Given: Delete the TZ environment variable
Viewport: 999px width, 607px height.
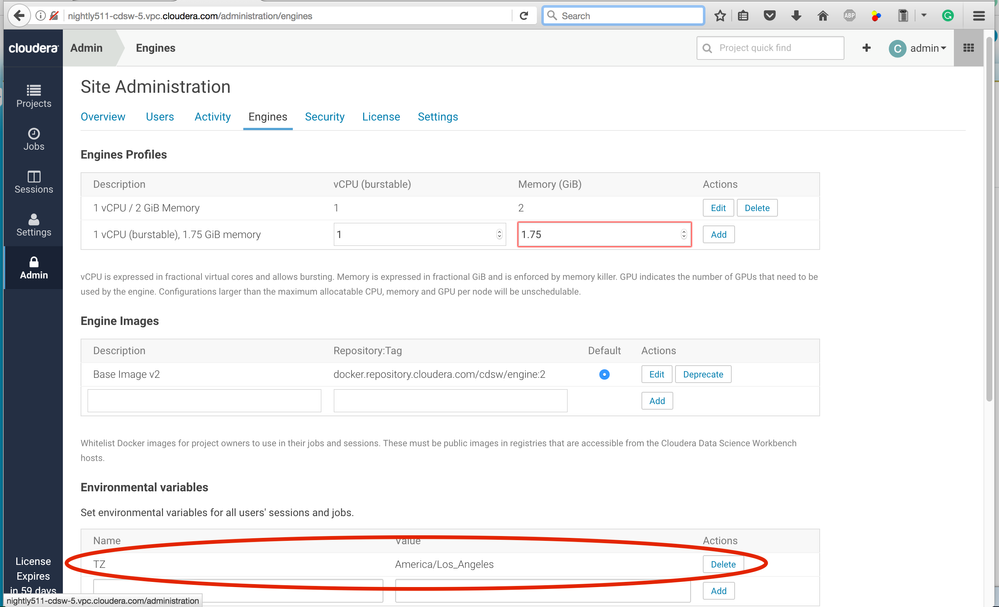Looking at the screenshot, I should click(723, 564).
